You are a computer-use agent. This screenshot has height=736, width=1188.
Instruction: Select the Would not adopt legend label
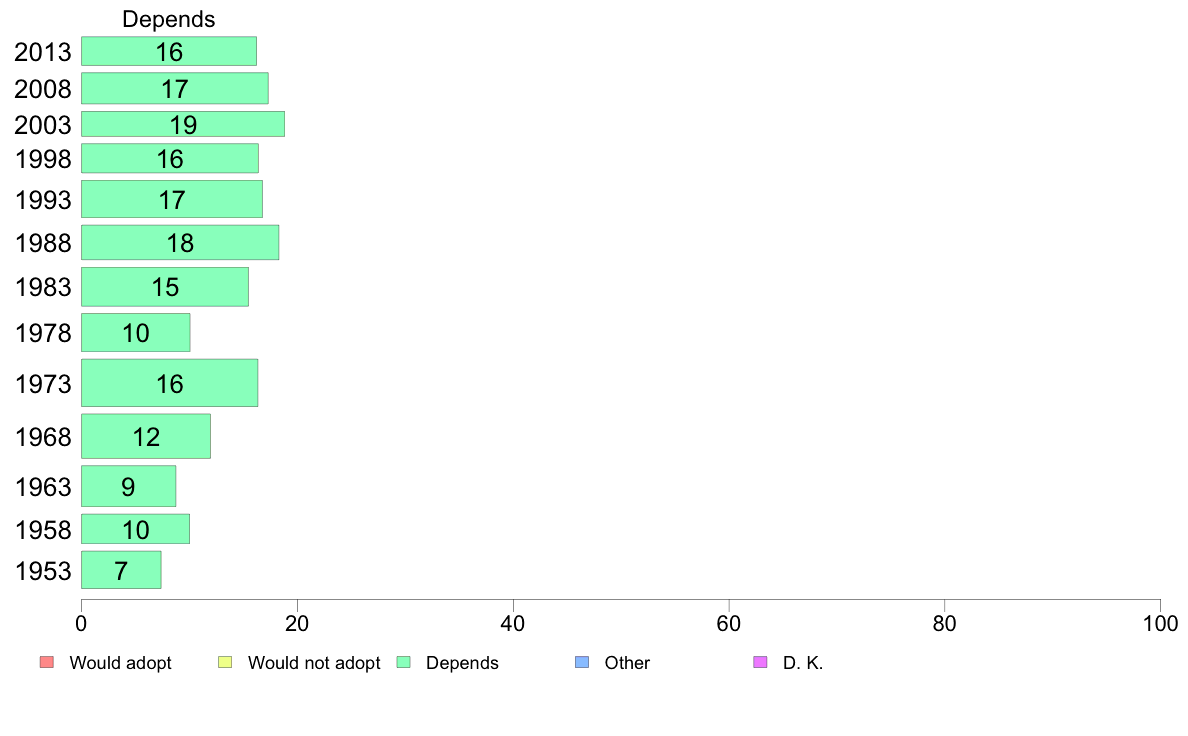314,663
